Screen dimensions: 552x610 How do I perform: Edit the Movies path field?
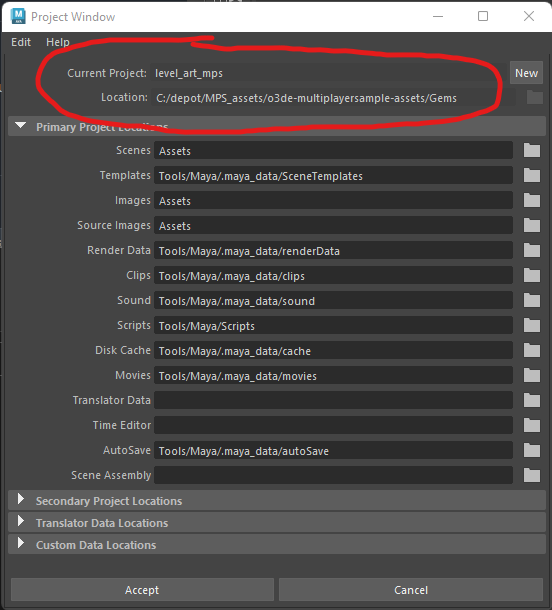click(x=333, y=375)
